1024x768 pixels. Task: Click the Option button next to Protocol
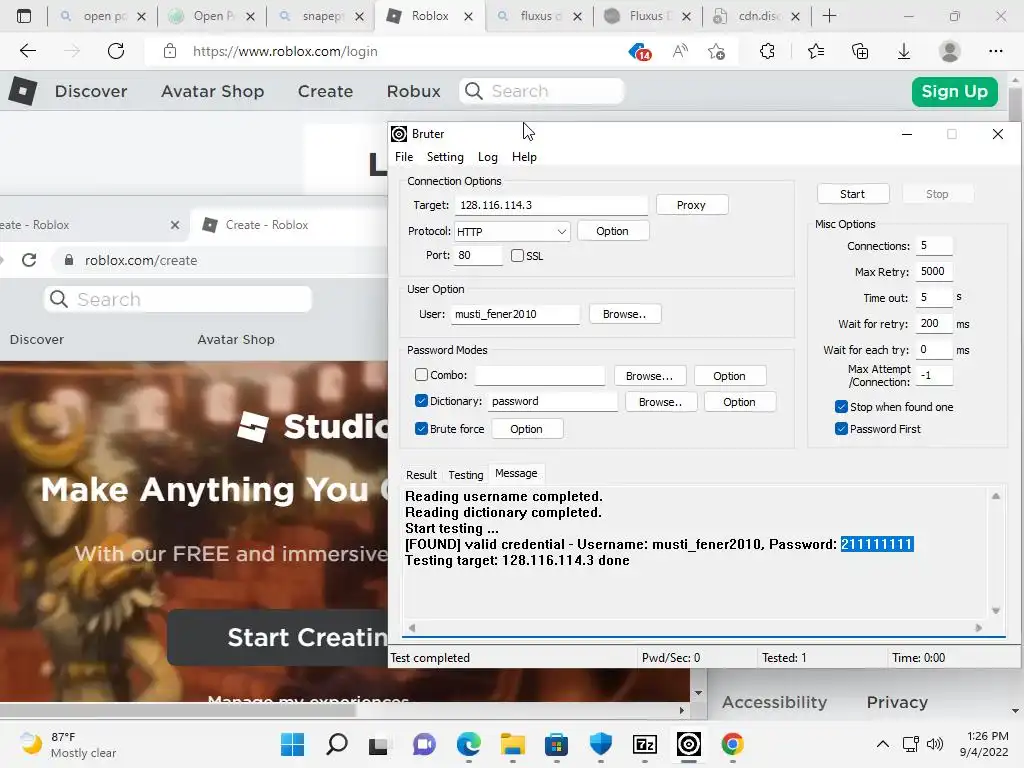[612, 231]
